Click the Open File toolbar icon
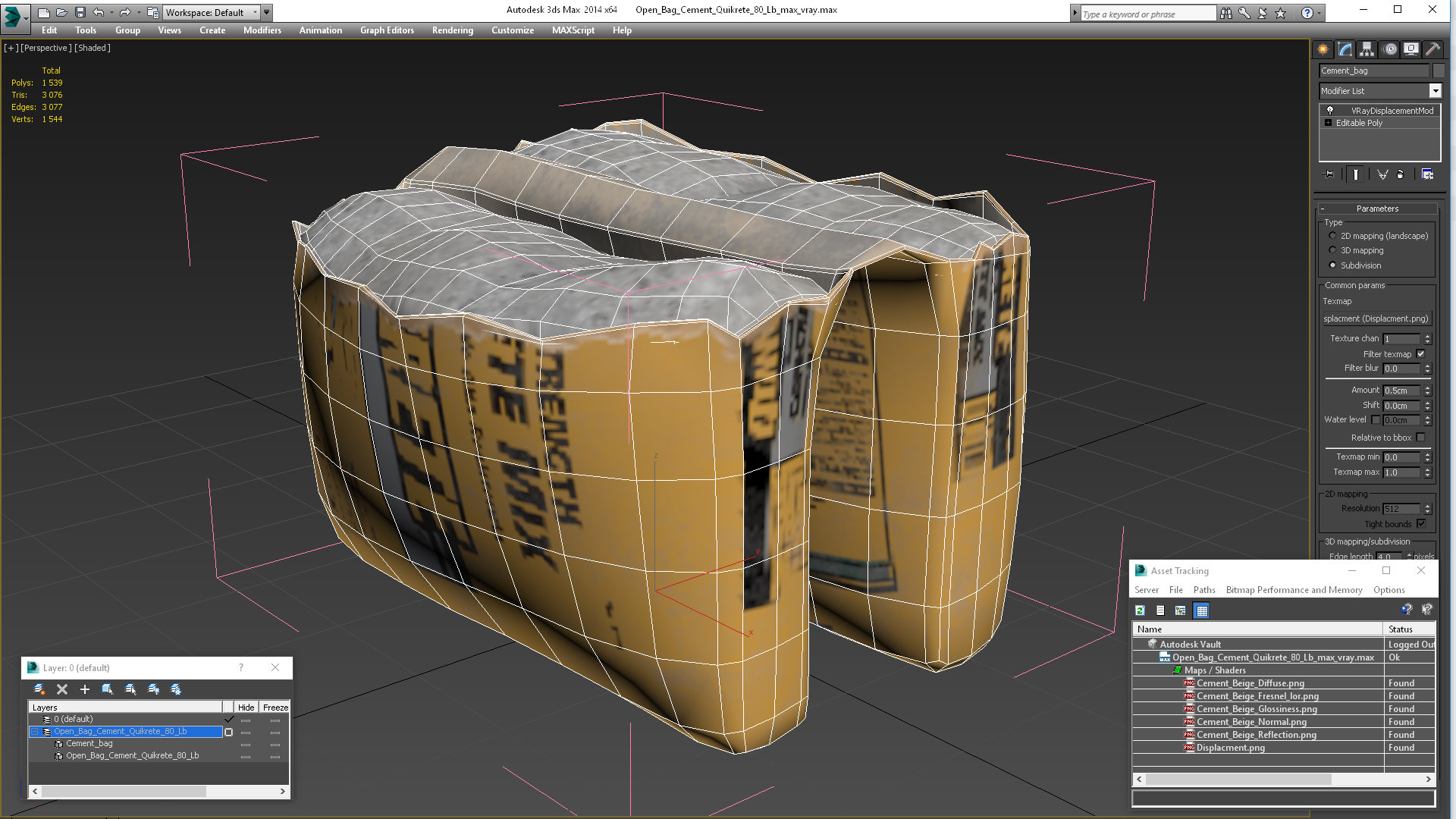This screenshot has height=819, width=1456. point(62,12)
